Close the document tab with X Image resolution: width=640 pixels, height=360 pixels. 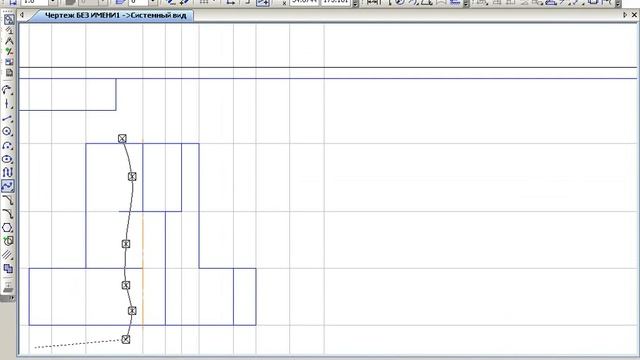click(634, 15)
